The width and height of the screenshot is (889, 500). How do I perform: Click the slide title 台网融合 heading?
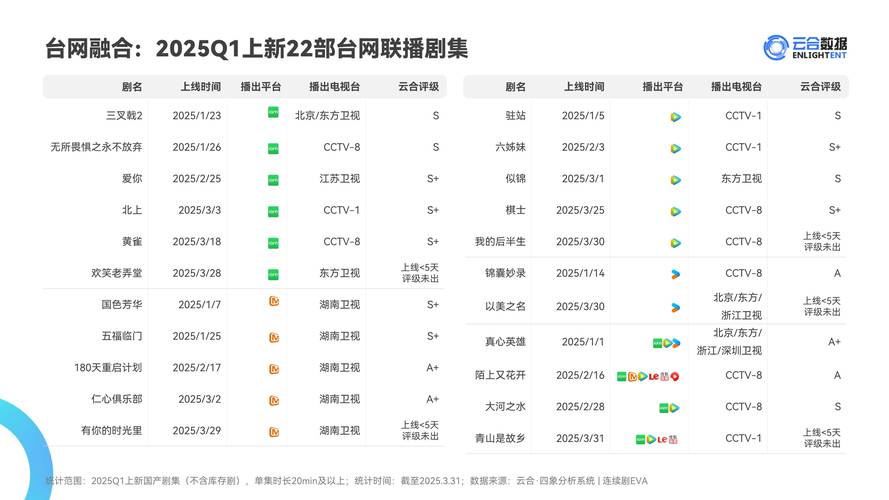(x=256, y=48)
